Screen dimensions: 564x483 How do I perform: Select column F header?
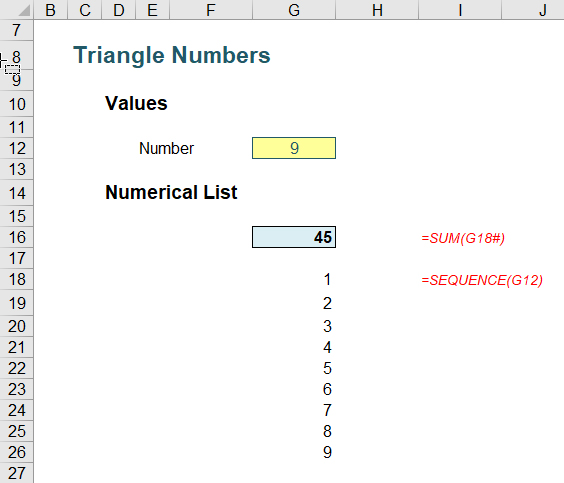(x=211, y=10)
